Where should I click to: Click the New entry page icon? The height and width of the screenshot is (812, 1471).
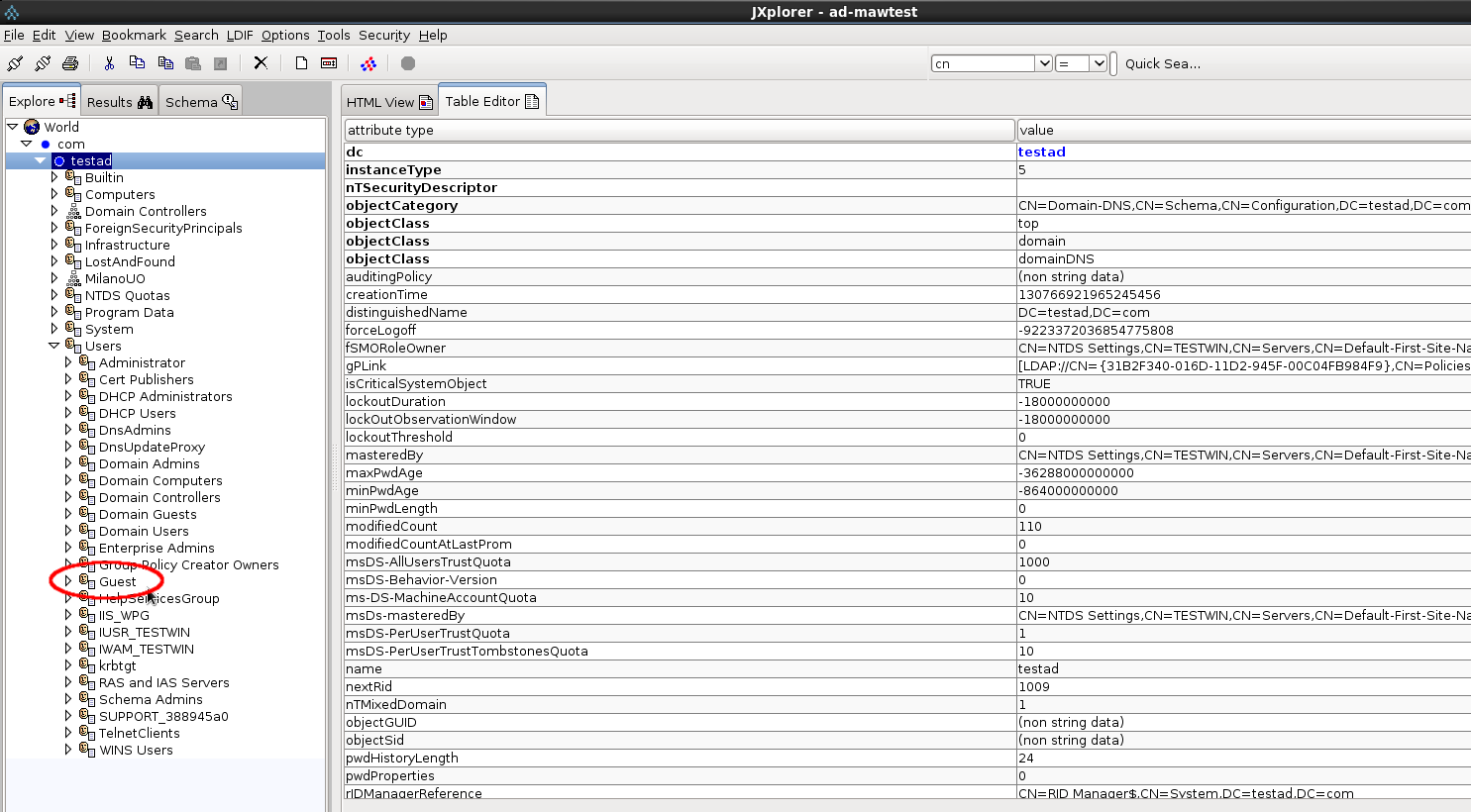tap(301, 63)
